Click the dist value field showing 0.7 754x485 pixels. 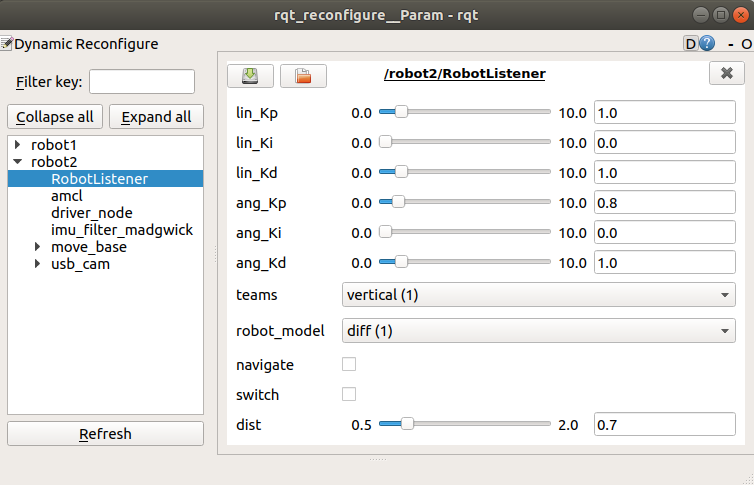pos(665,424)
